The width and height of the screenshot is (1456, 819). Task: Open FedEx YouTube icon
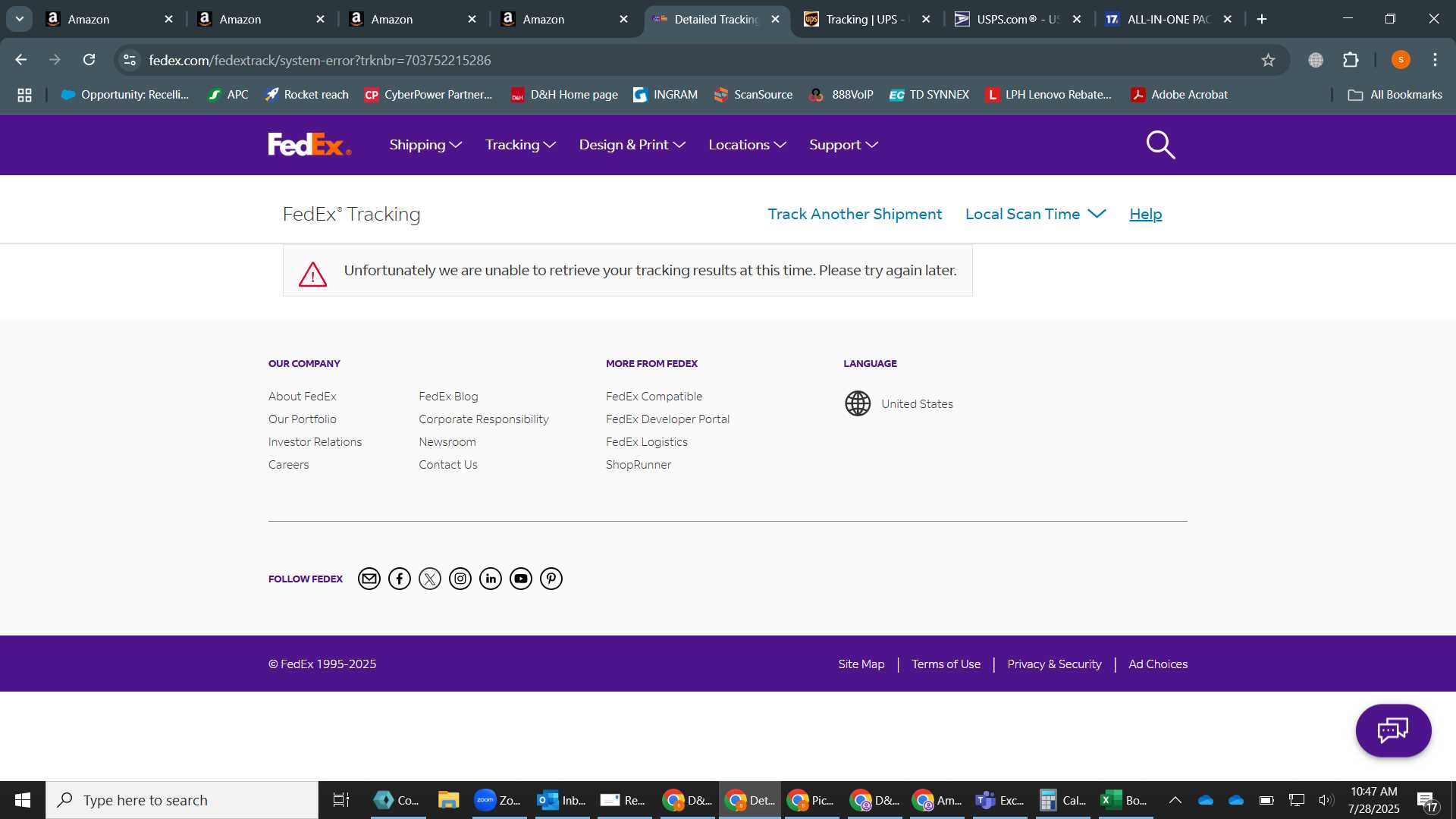[521, 579]
